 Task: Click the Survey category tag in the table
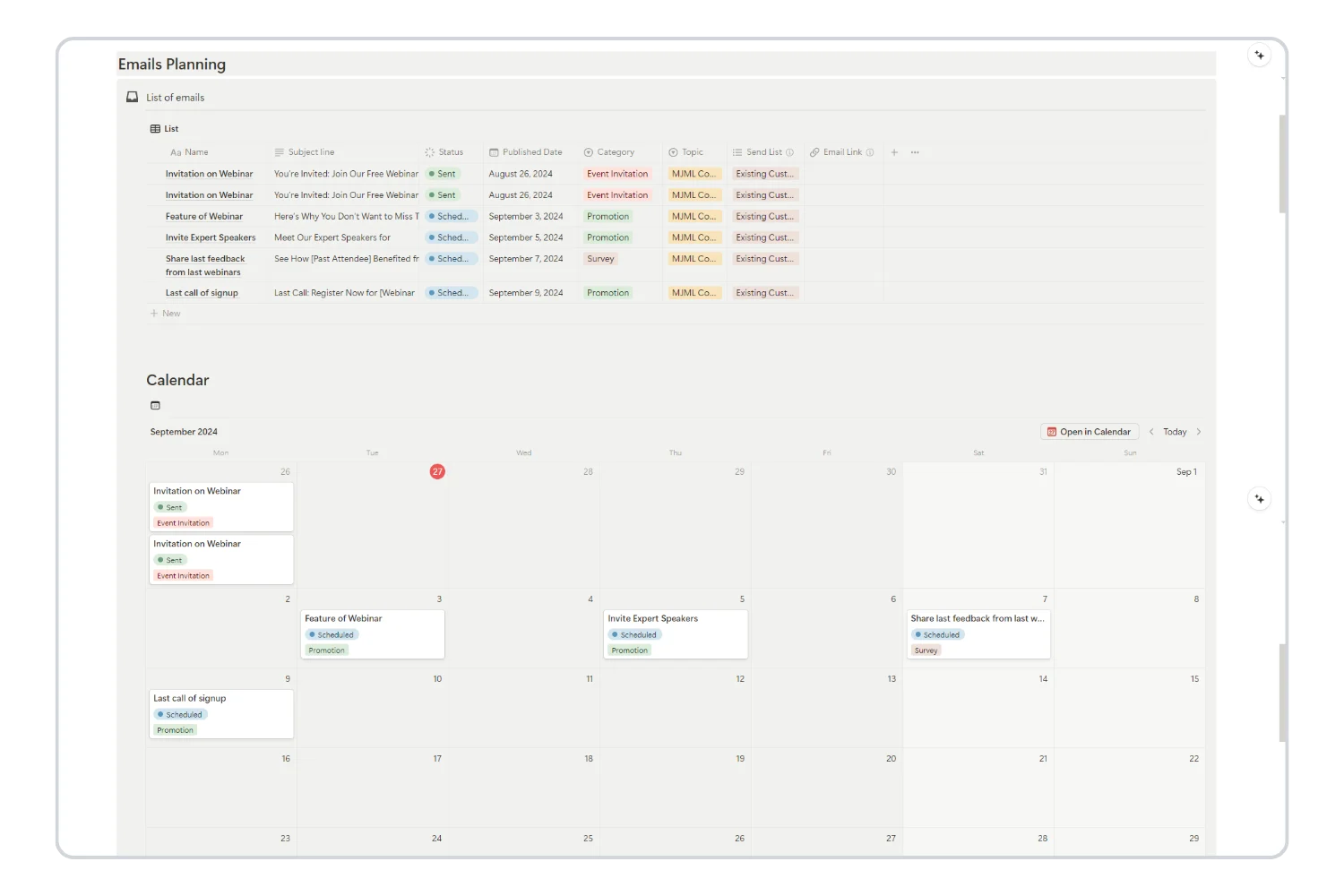[600, 259]
